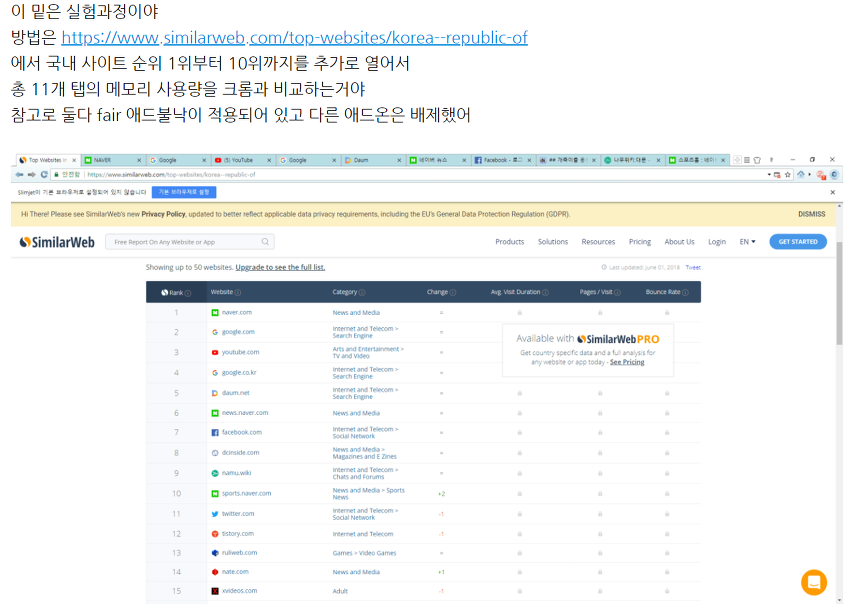
Task: Click the Website column info icon
Action: click(238, 293)
